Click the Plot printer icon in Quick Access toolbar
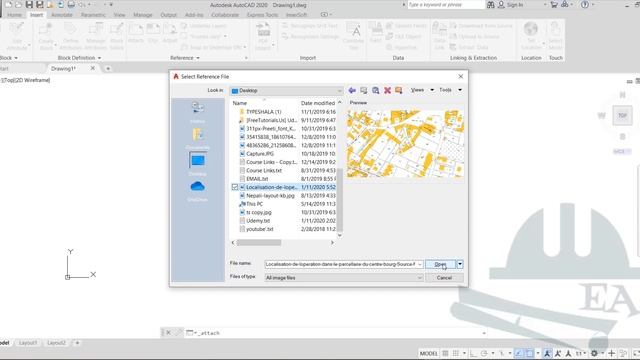Screen dimensions: 640x360 pos(71,4)
